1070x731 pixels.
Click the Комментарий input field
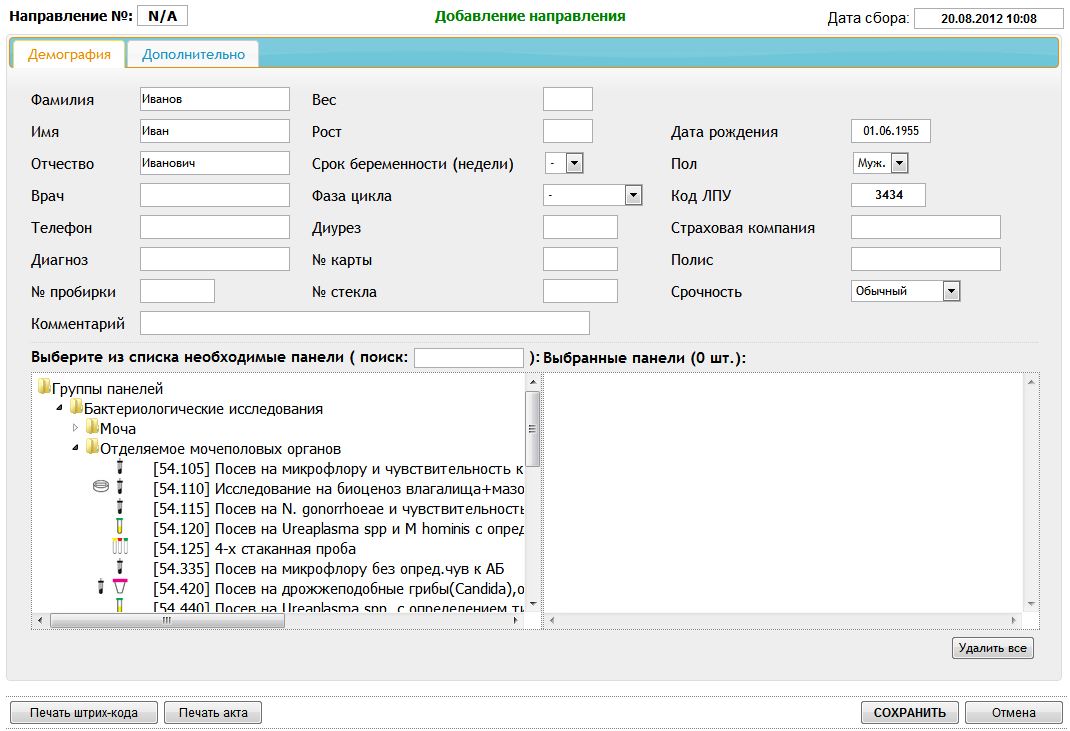tap(365, 324)
